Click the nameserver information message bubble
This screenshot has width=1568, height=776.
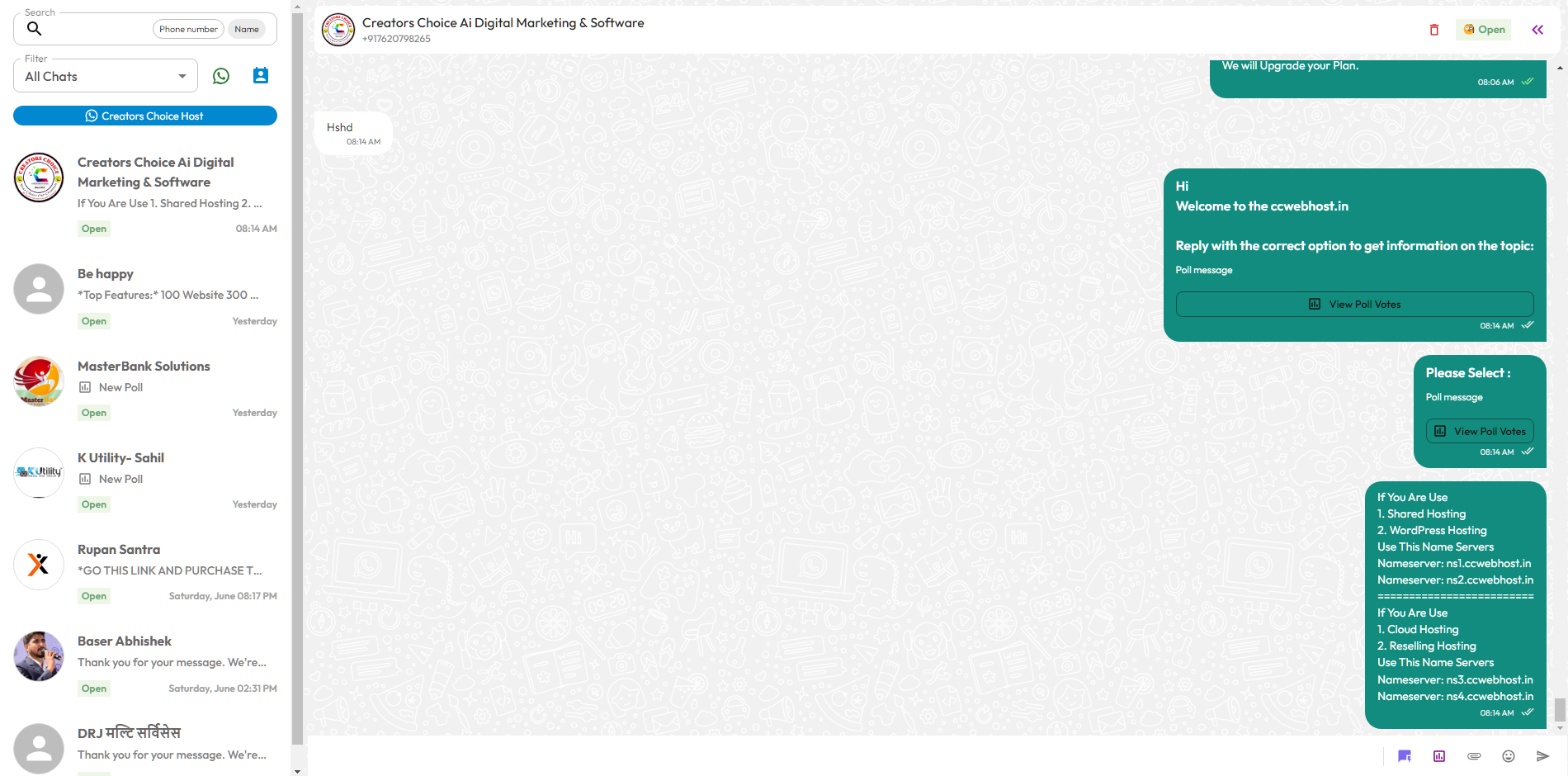point(1456,605)
